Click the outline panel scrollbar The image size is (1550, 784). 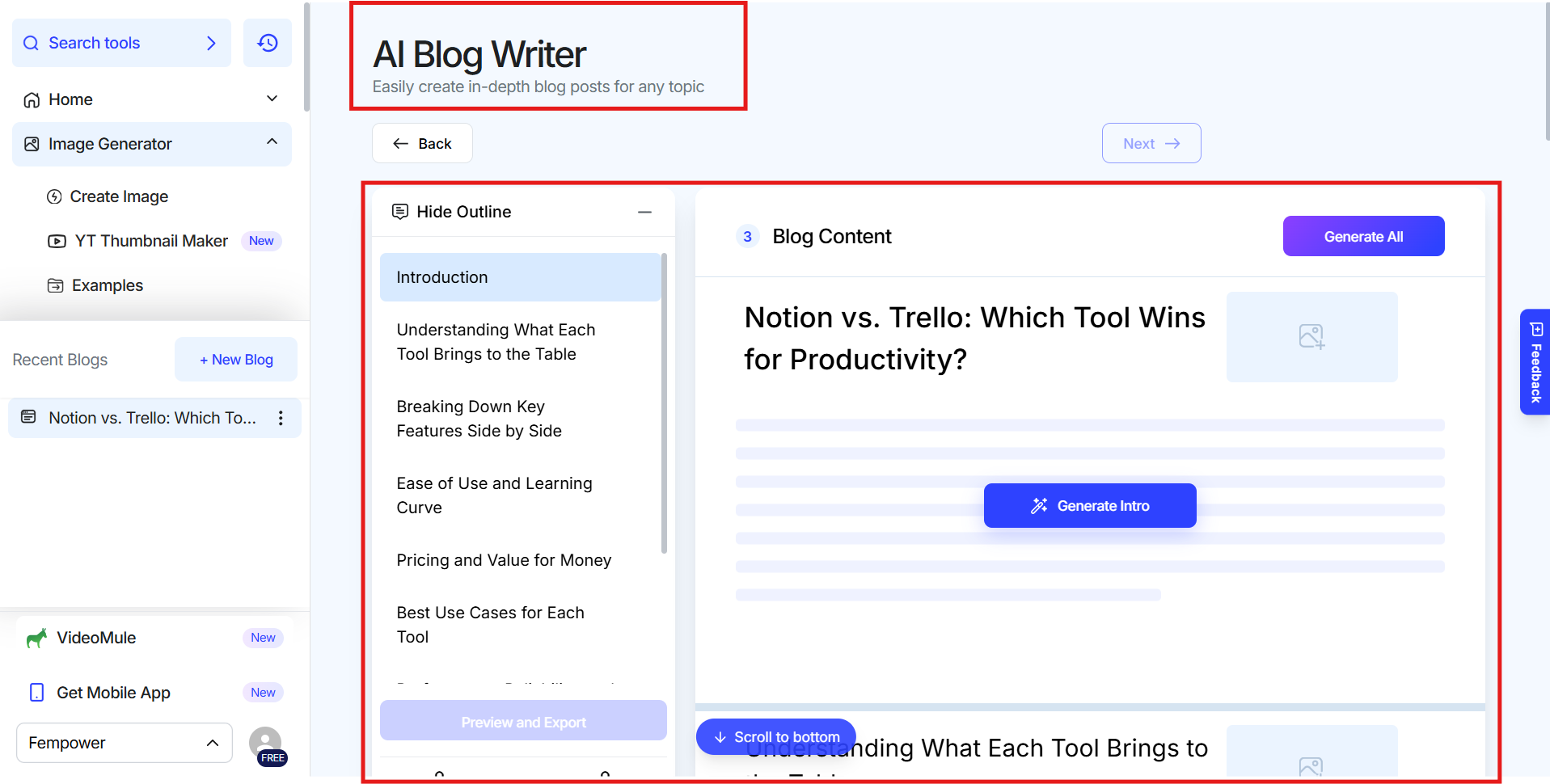pos(664,403)
